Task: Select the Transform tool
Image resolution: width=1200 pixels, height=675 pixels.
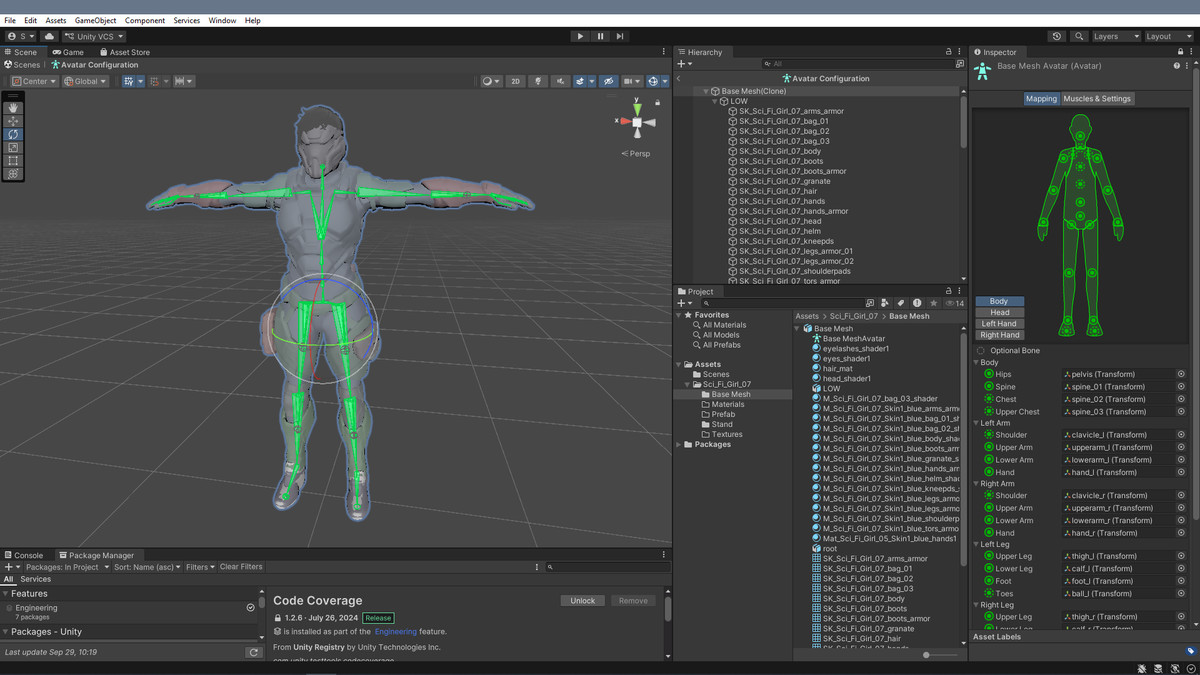Action: click(x=13, y=173)
